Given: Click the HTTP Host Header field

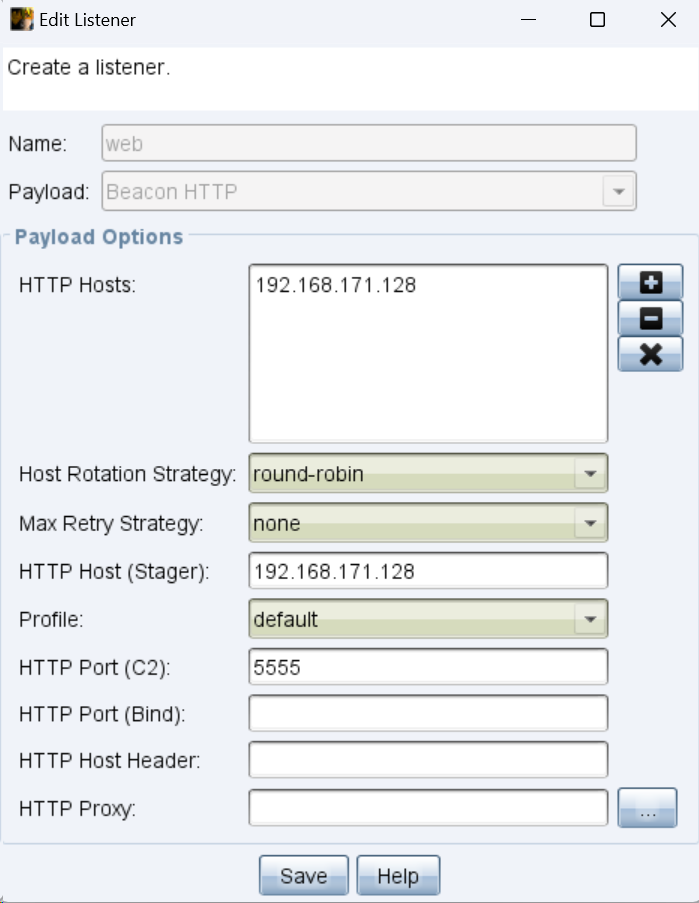Looking at the screenshot, I should click(428, 760).
